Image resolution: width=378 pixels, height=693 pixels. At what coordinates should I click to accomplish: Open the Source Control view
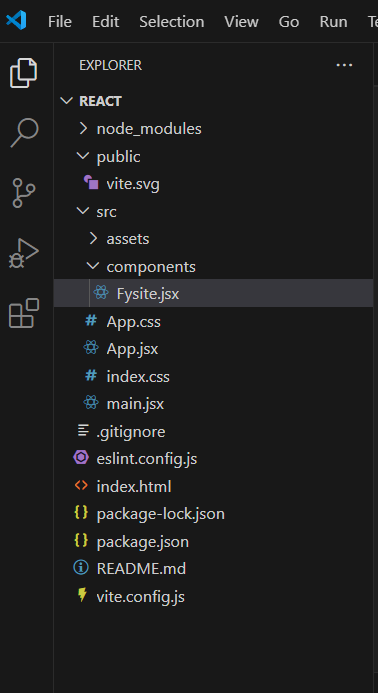click(24, 193)
